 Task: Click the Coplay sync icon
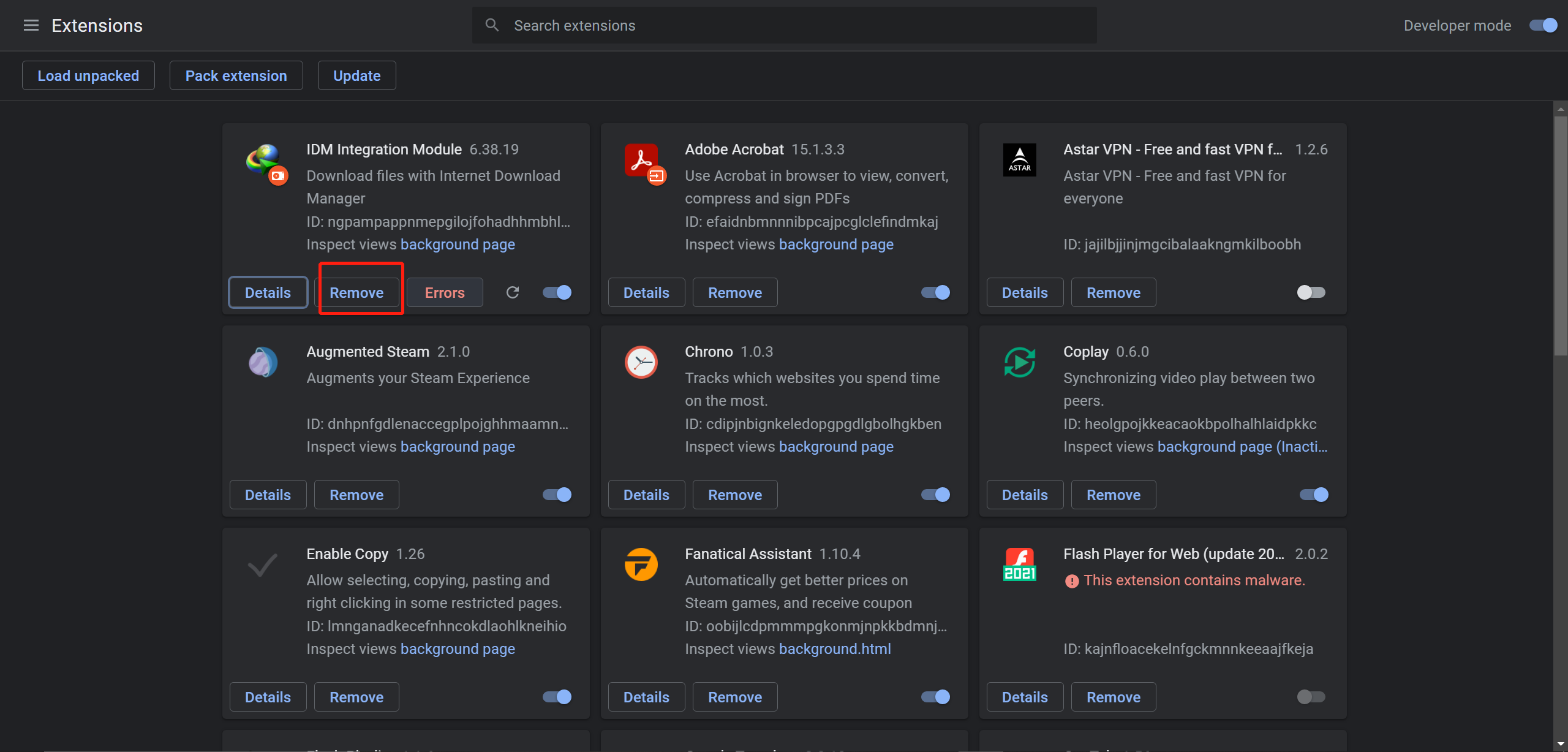click(x=1019, y=362)
